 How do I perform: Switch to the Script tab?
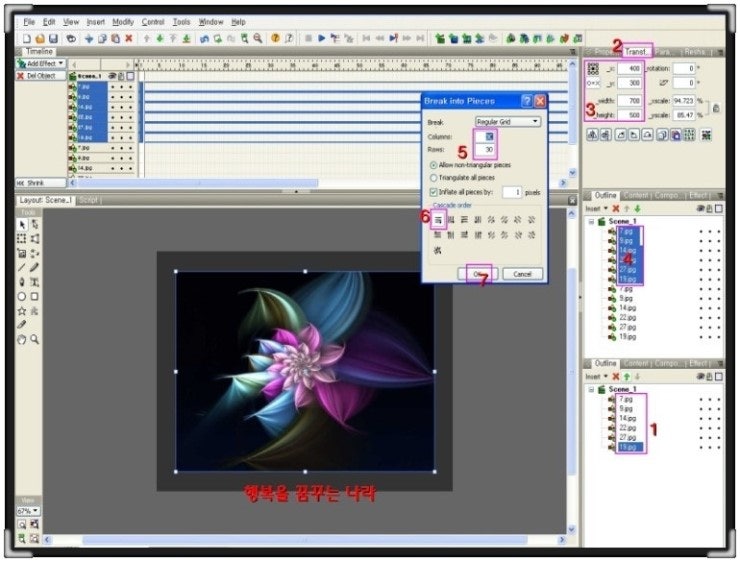[x=89, y=200]
